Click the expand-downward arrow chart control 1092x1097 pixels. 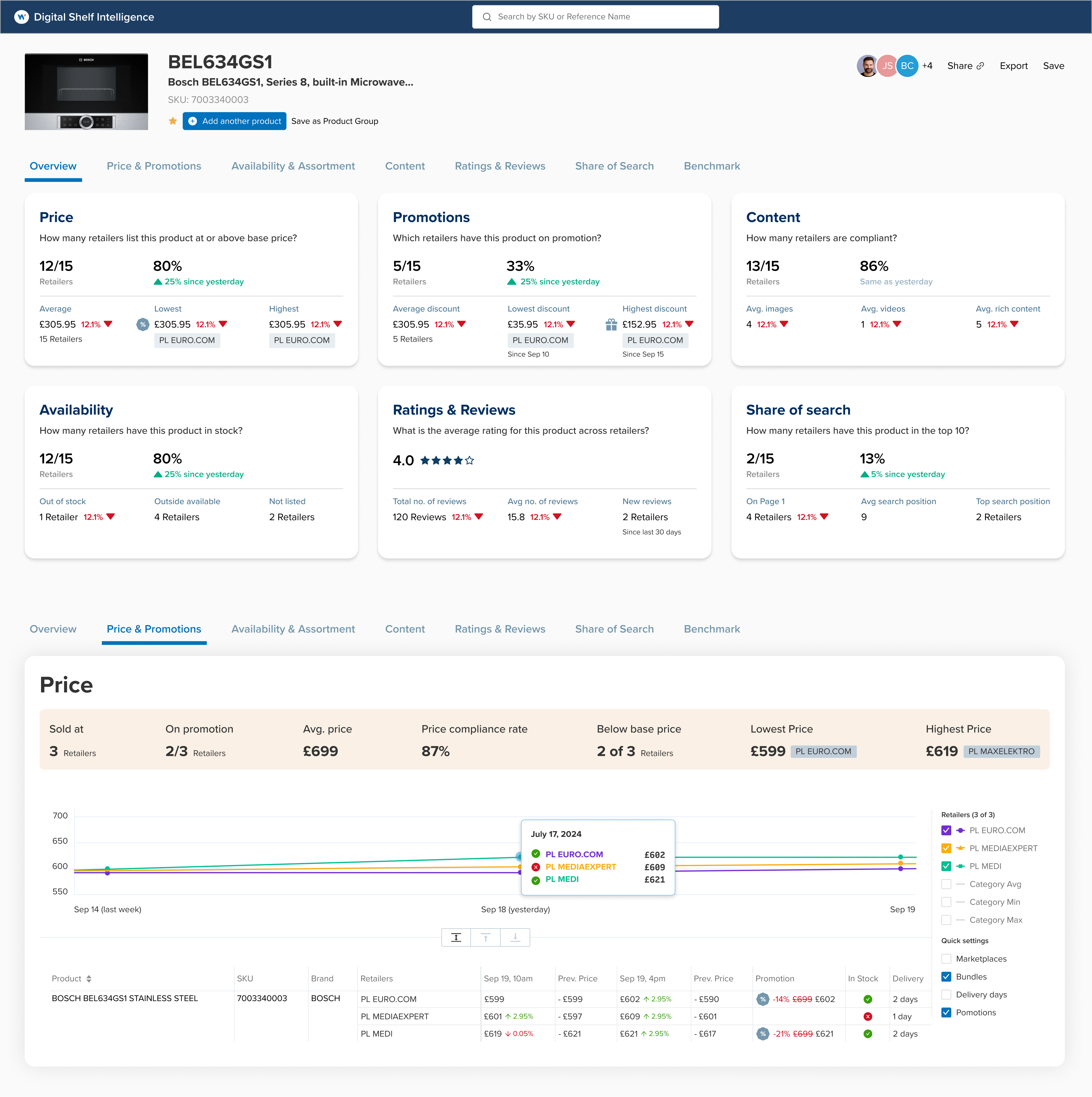(x=515, y=937)
